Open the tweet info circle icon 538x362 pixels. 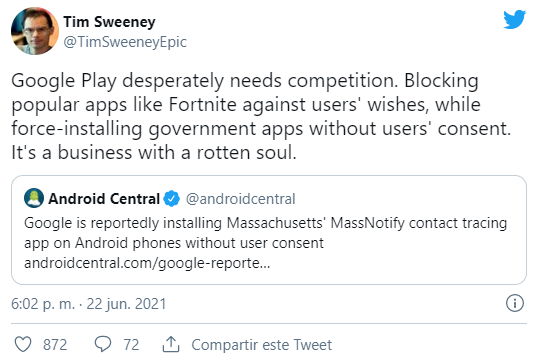tap(515, 303)
